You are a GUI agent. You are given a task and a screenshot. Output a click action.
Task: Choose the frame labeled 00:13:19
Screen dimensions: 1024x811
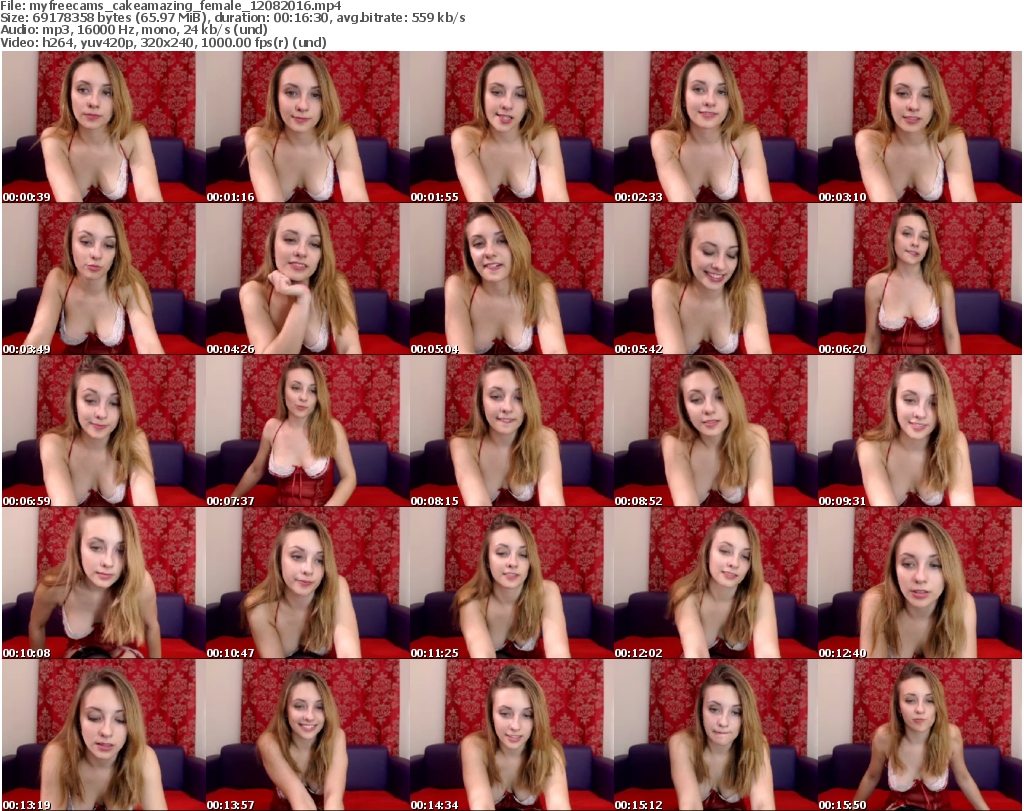104,735
